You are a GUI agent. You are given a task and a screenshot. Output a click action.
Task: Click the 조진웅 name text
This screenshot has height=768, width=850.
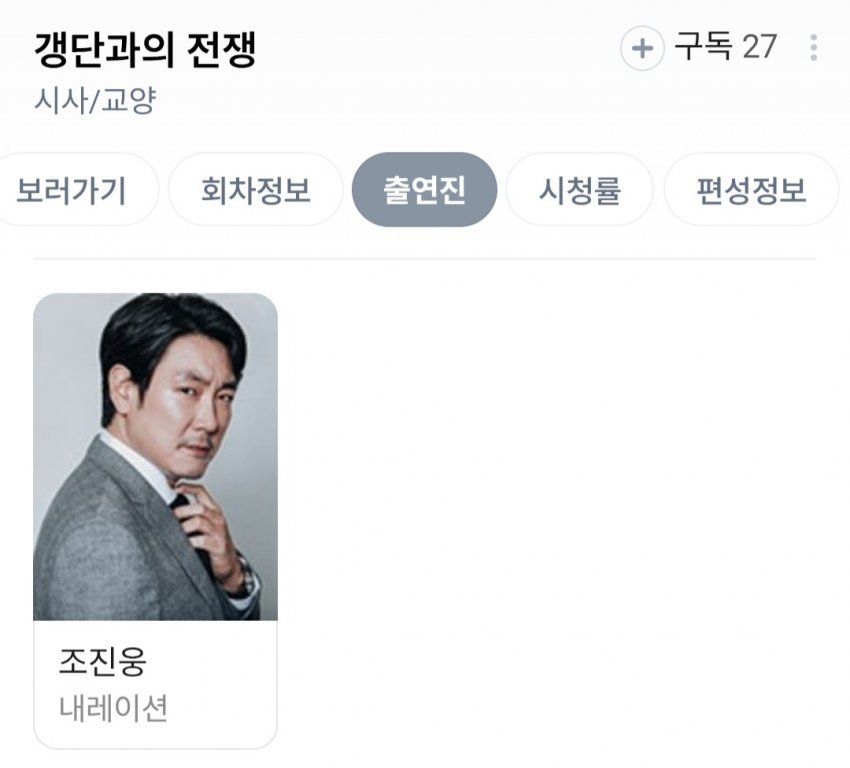[x=102, y=662]
